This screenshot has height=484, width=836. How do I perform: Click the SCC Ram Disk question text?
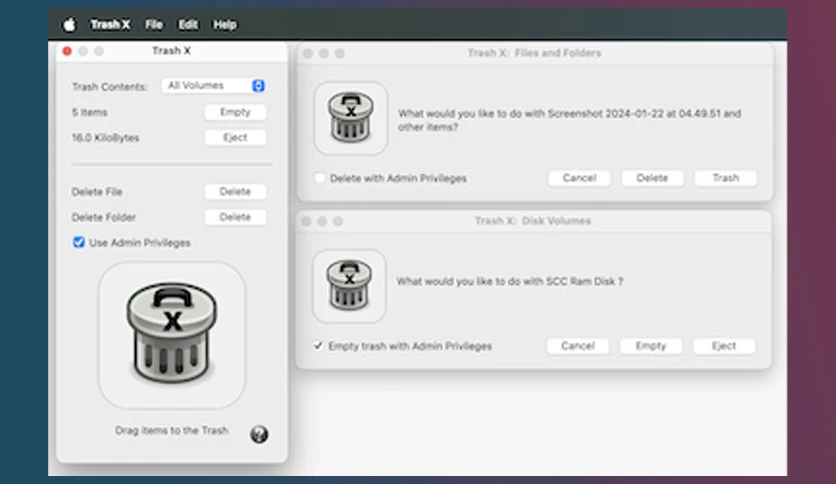pos(510,281)
